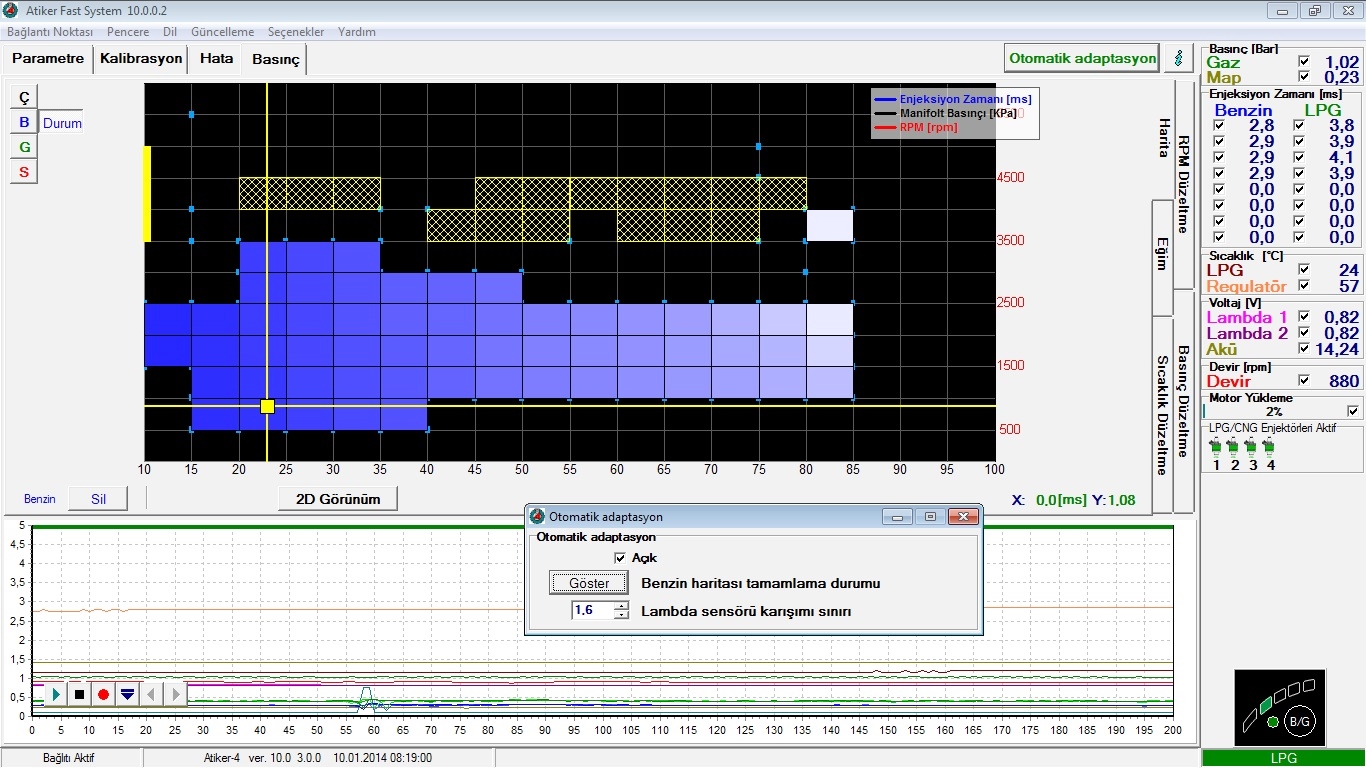The width and height of the screenshot is (1366, 768).
Task: Decrease the lambda limit with down spinner
Action: pos(621,614)
